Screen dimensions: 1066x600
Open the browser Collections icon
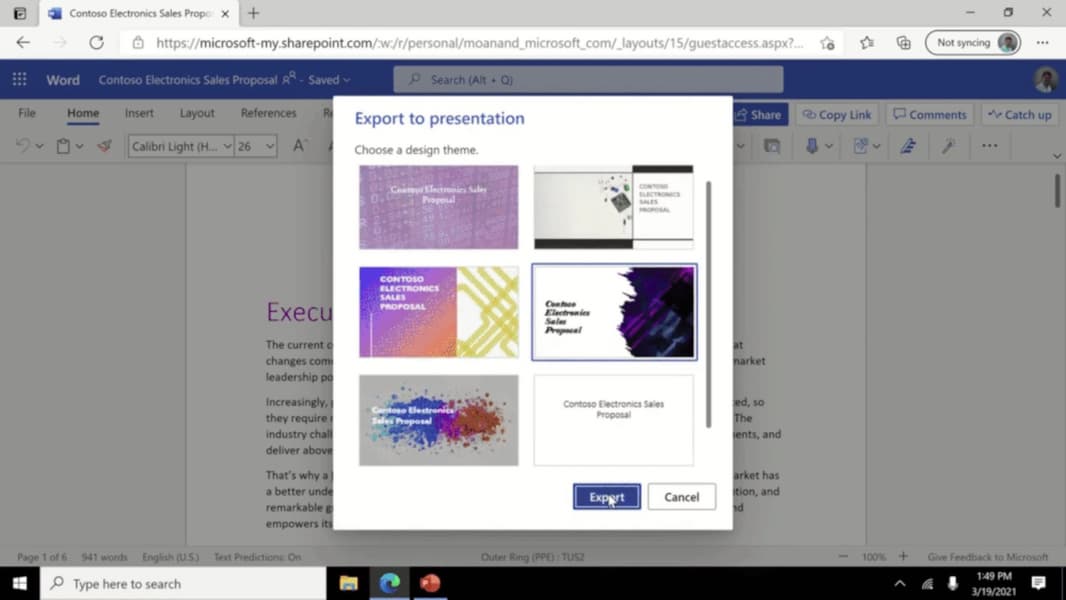pyautogui.click(x=904, y=43)
